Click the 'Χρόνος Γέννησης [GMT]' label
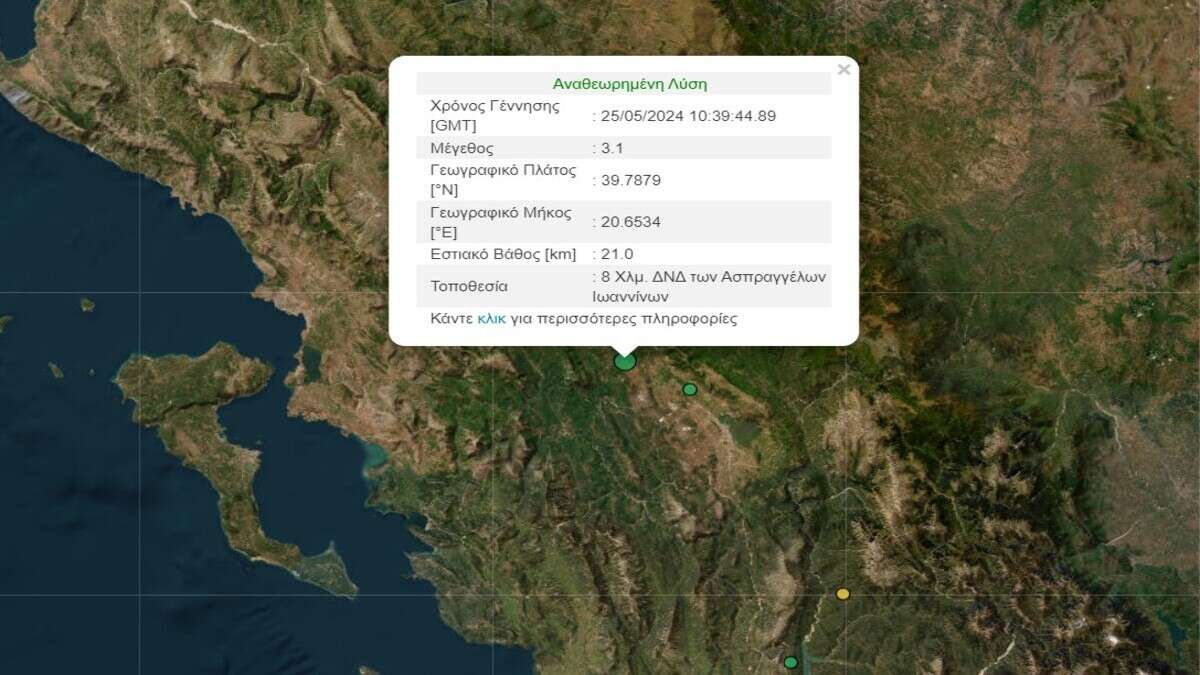Viewport: 1200px width, 675px height. tap(494, 116)
